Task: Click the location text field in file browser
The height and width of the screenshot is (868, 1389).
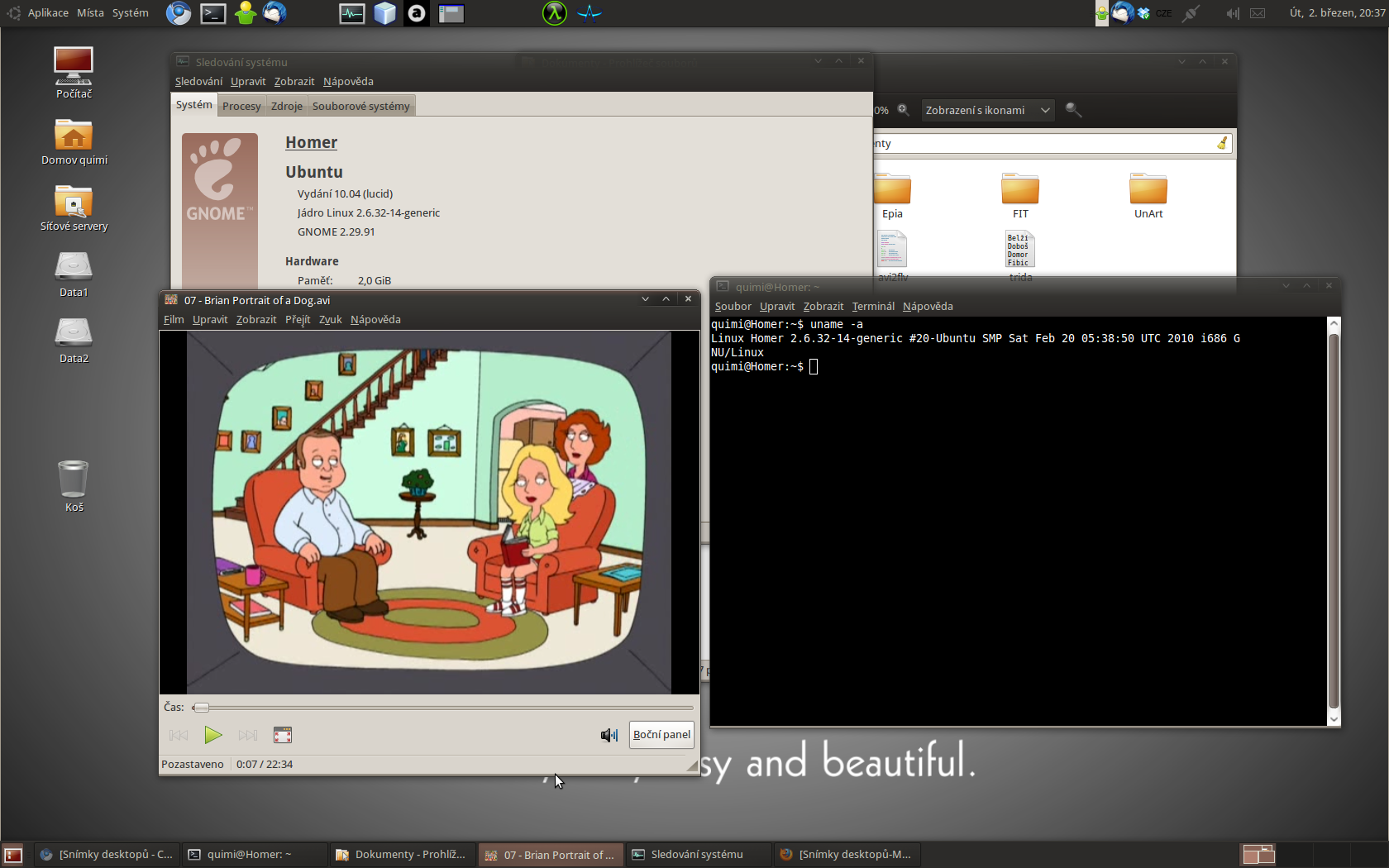Action: 1053,143
